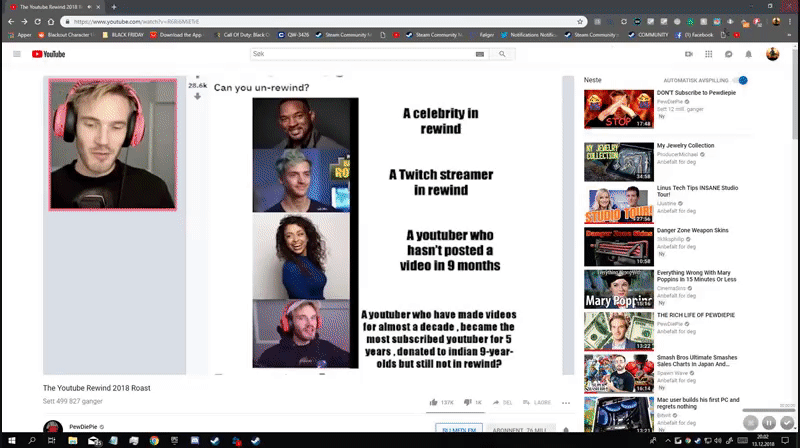Open the Windows Start menu
Screen dimensions: 800x448
point(11,440)
